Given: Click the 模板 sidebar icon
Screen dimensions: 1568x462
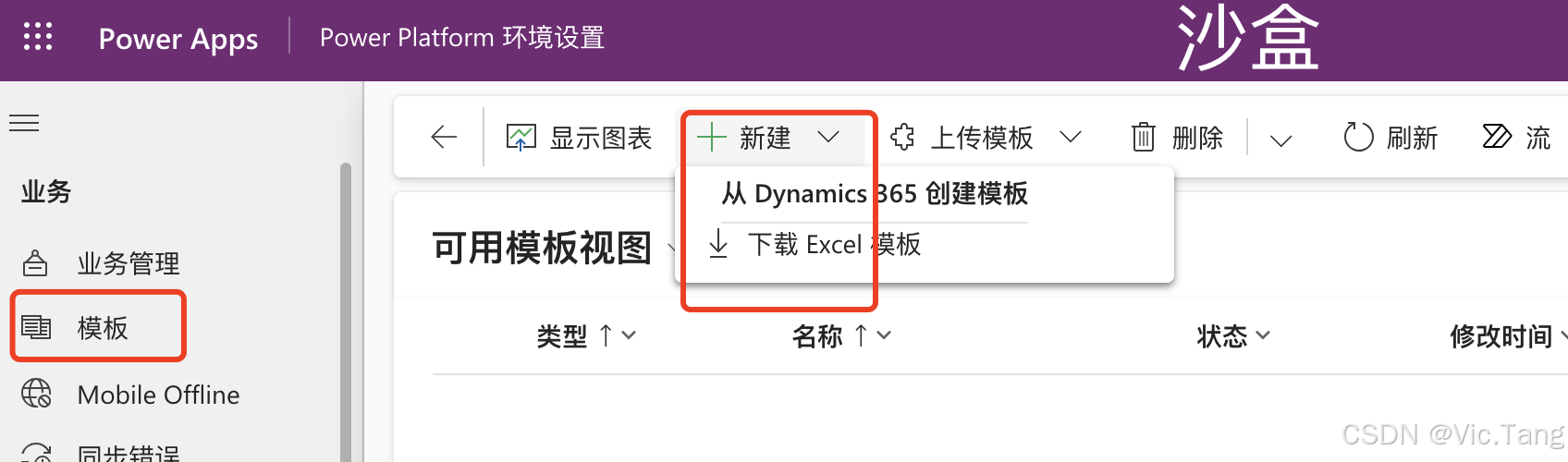Looking at the screenshot, I should tap(36, 327).
